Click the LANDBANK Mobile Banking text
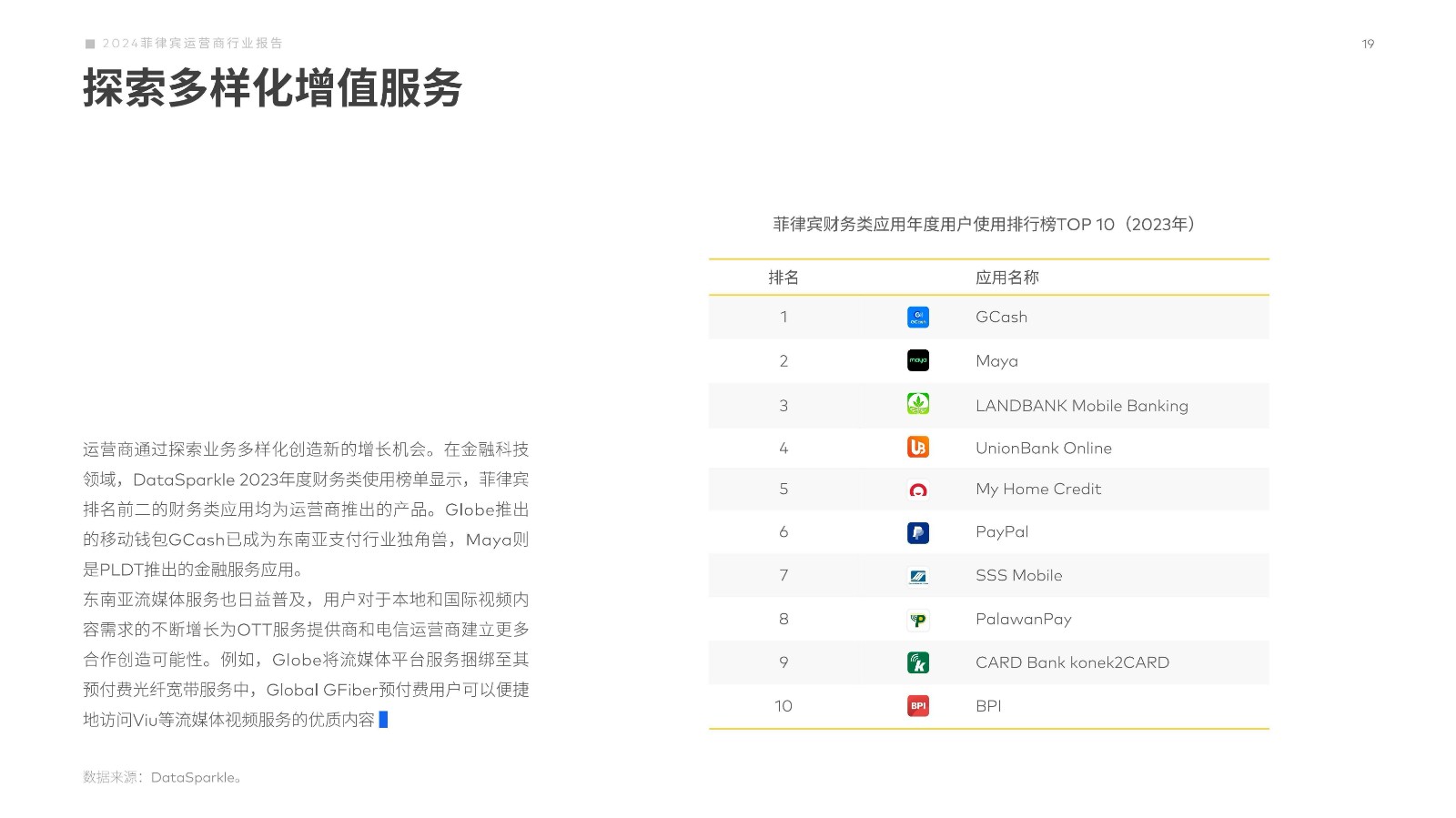 pyautogui.click(x=1082, y=406)
